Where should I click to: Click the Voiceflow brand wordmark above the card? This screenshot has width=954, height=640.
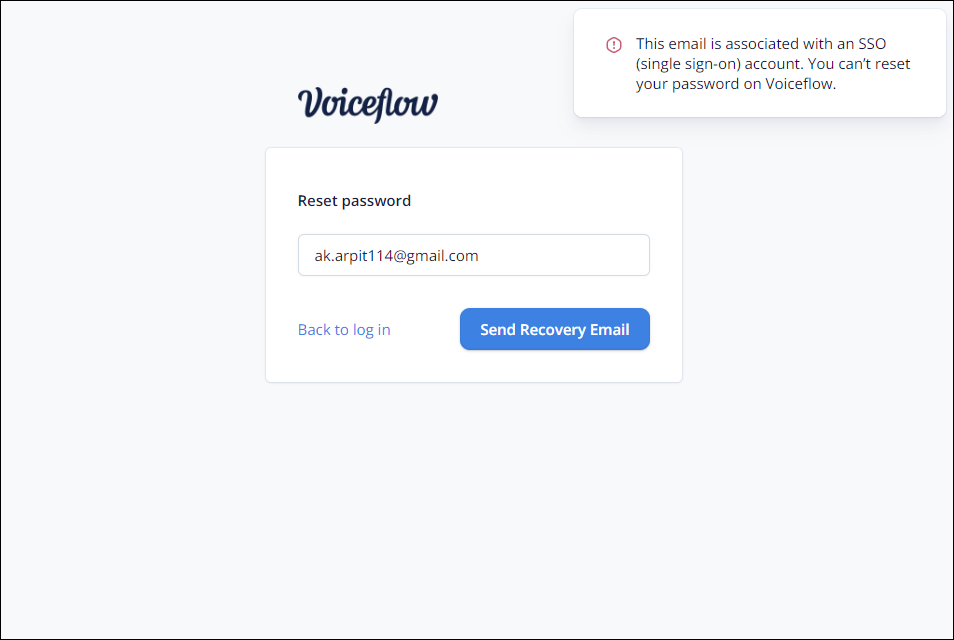[367, 105]
